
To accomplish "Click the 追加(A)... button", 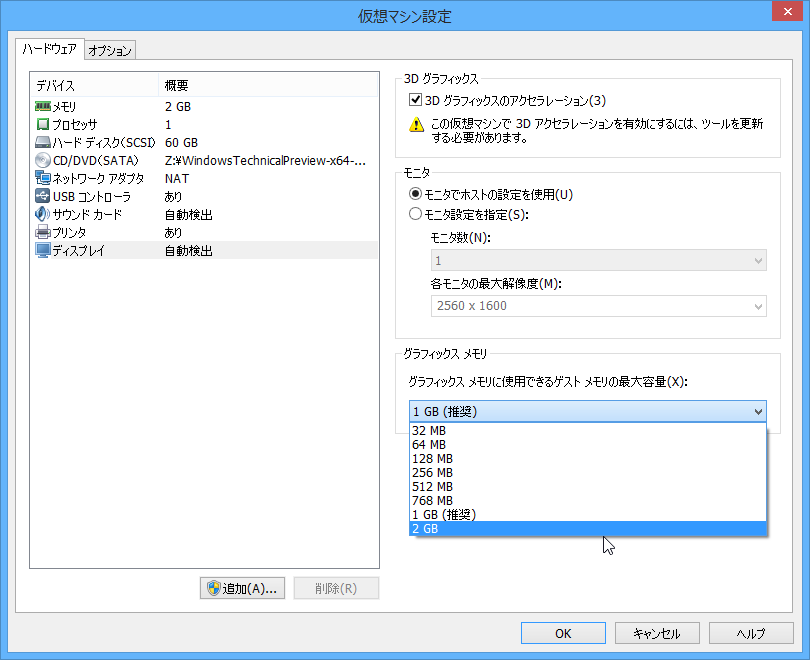I will point(242,588).
